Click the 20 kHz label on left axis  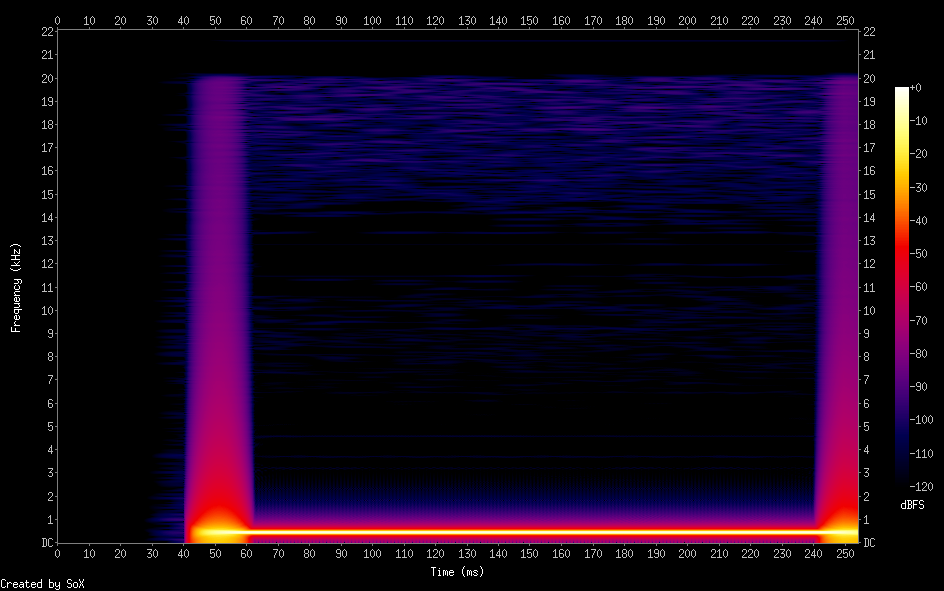pos(45,78)
